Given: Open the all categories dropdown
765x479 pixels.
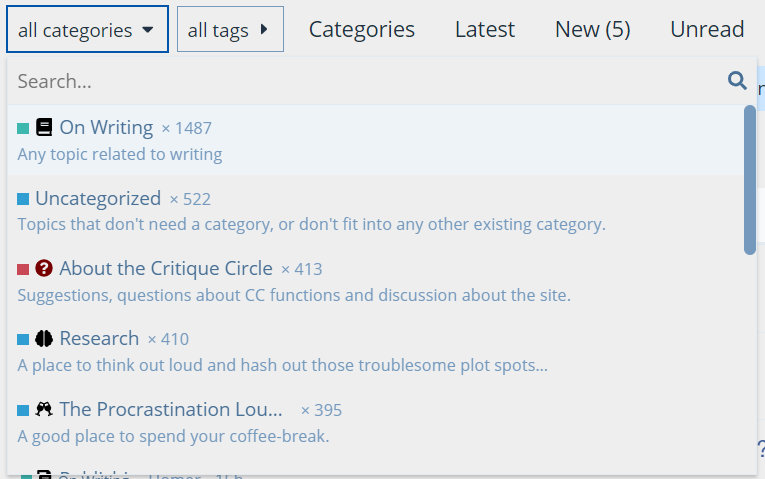Looking at the screenshot, I should (87, 29).
